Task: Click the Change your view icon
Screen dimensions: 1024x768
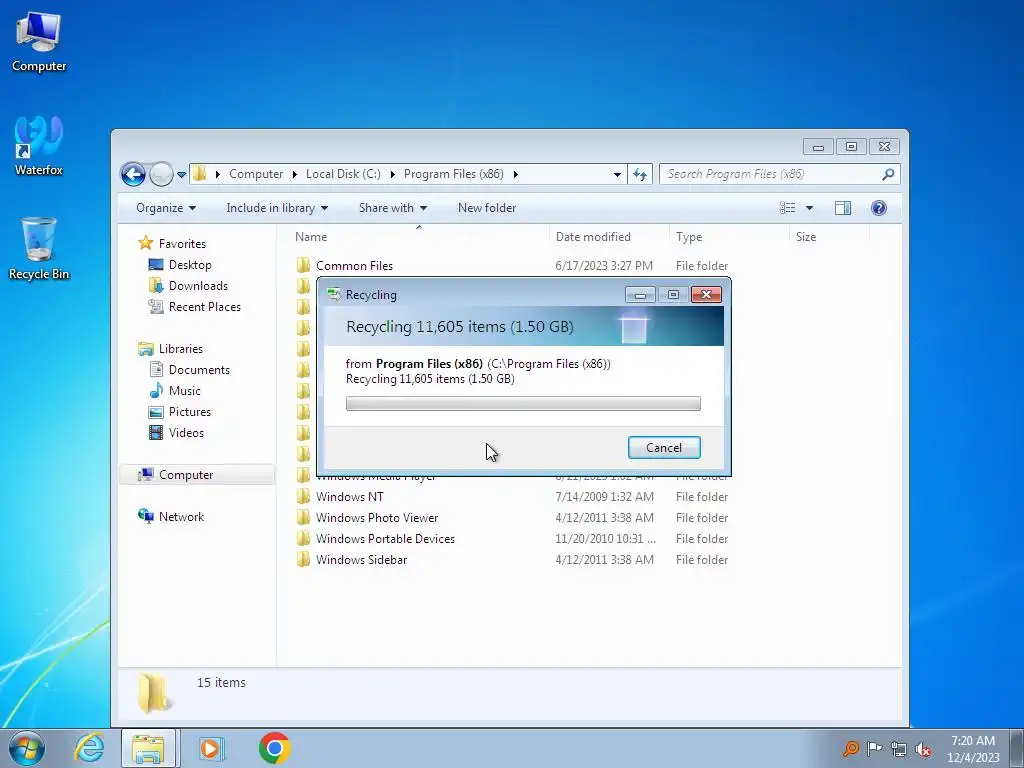Action: [x=788, y=208]
